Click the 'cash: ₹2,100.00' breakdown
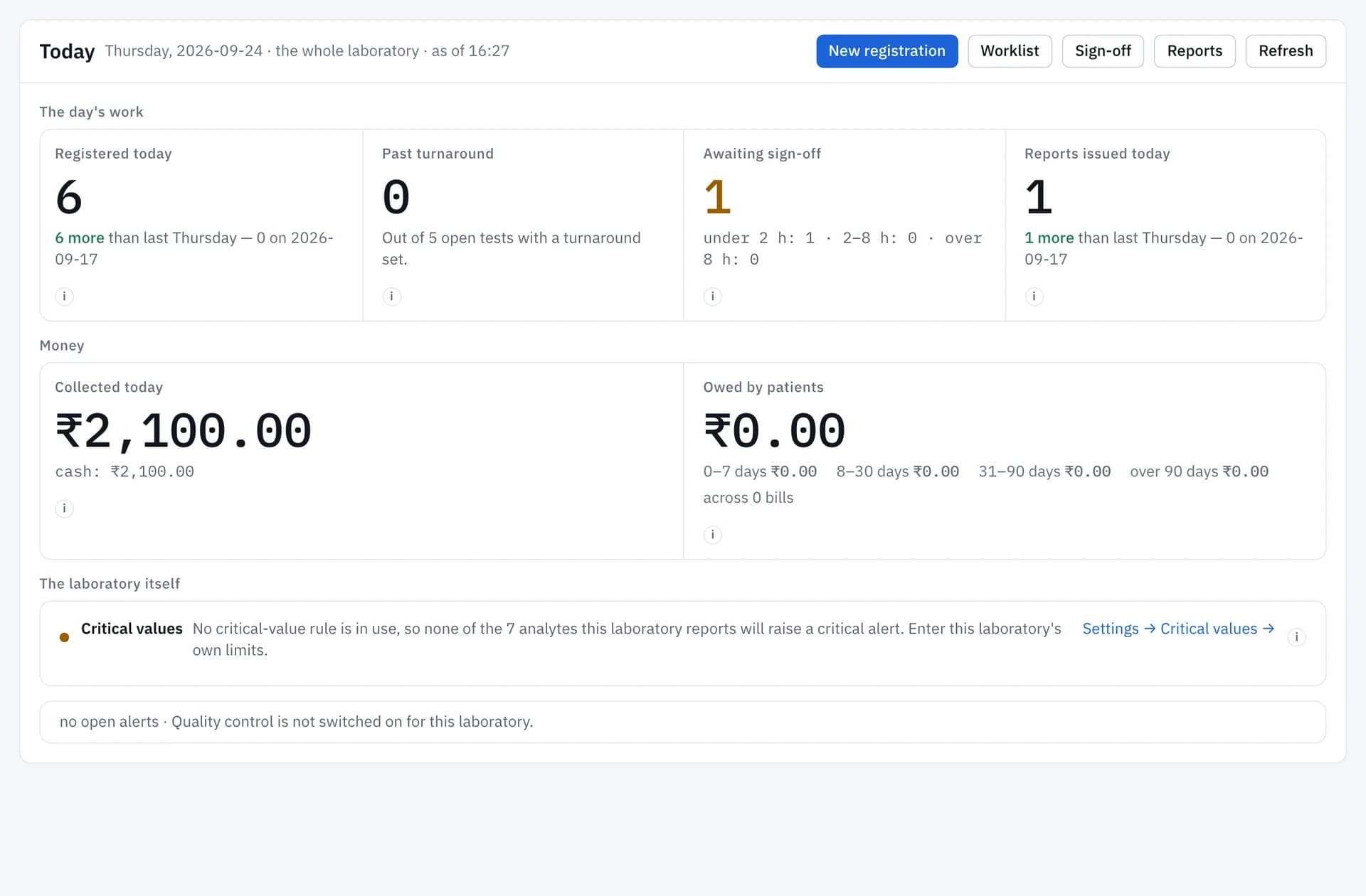Viewport: 1366px width, 896px height. 125,471
